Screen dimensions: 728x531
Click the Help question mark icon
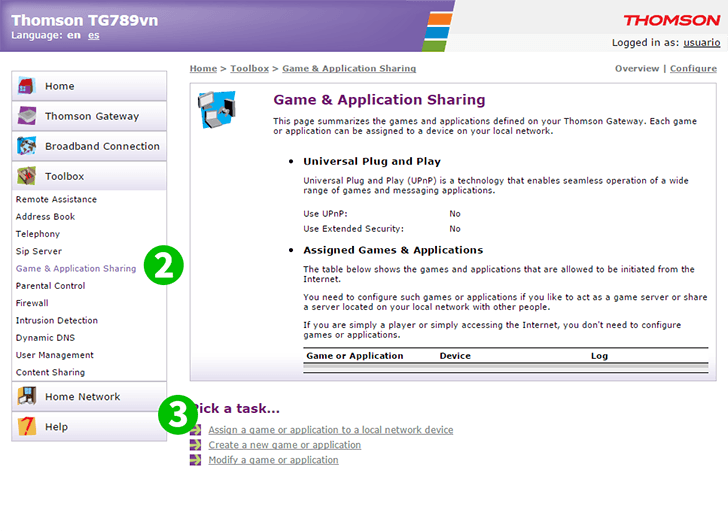tap(26, 426)
